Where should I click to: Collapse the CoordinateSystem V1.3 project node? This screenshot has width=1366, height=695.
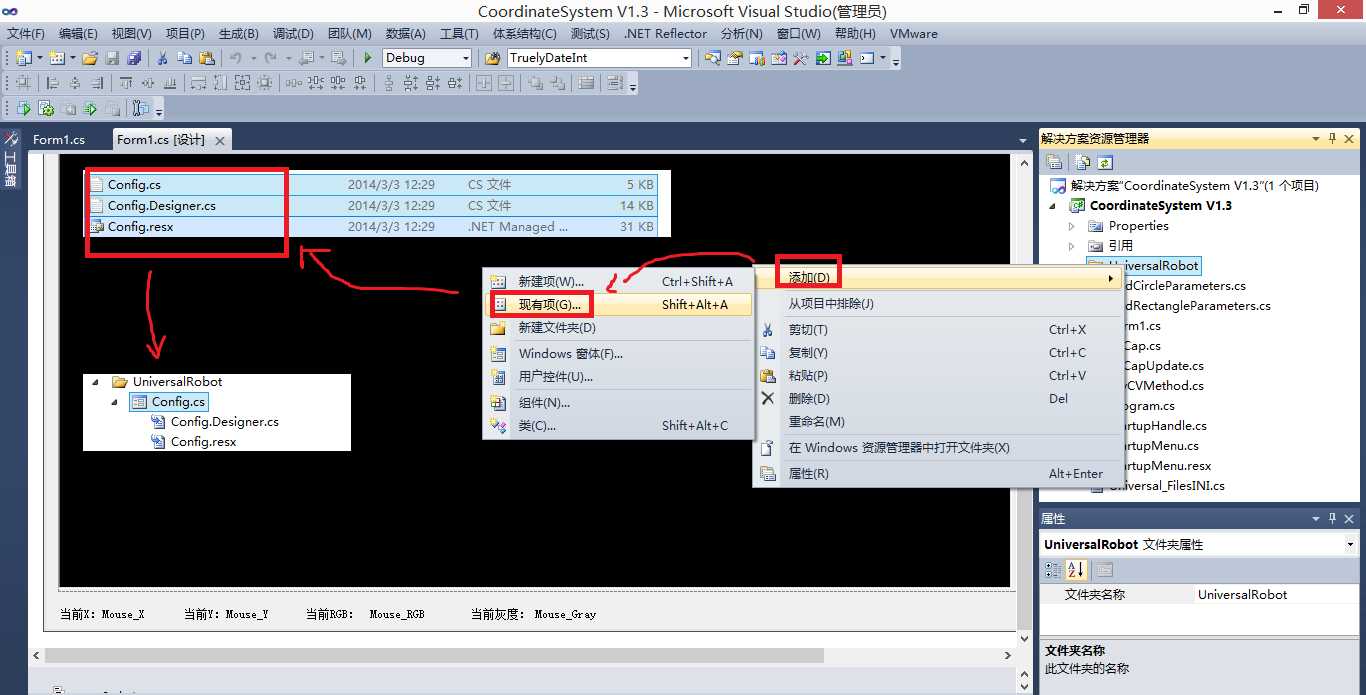(x=1052, y=206)
